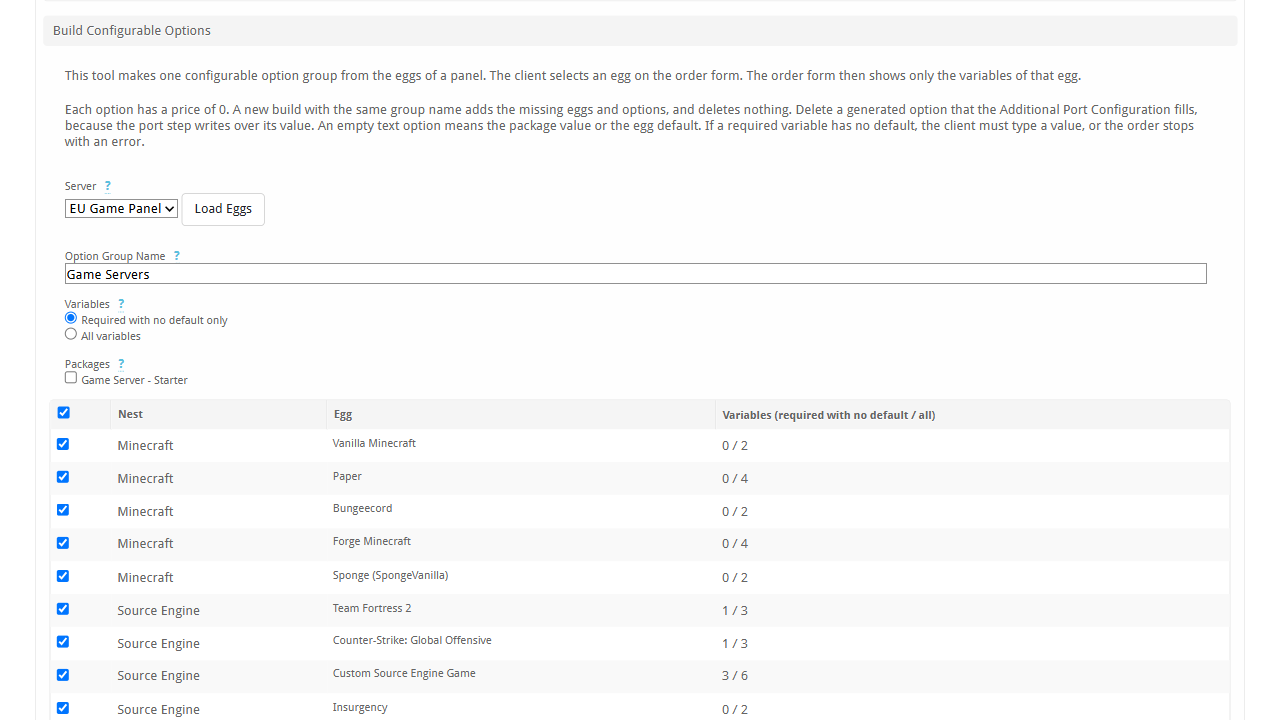Click the '3 / 6' variables value
The image size is (1280, 720).
[x=735, y=676]
